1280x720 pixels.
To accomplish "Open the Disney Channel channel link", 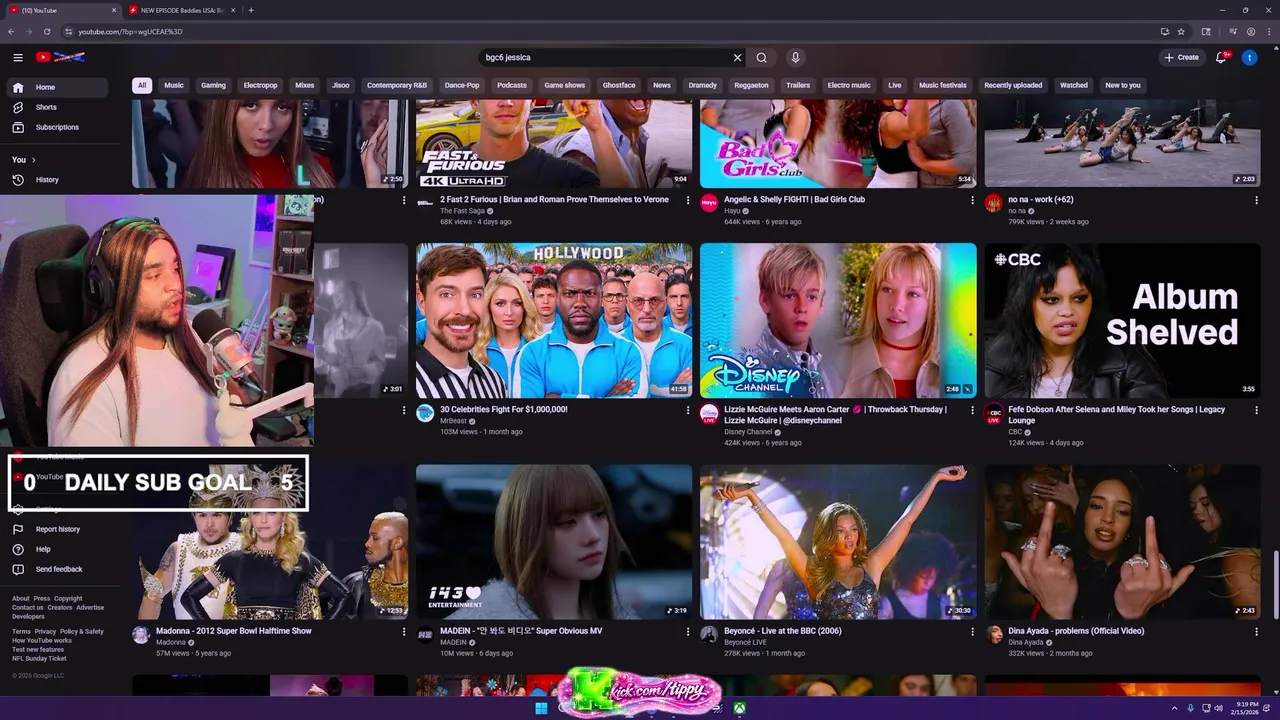I will click(748, 432).
